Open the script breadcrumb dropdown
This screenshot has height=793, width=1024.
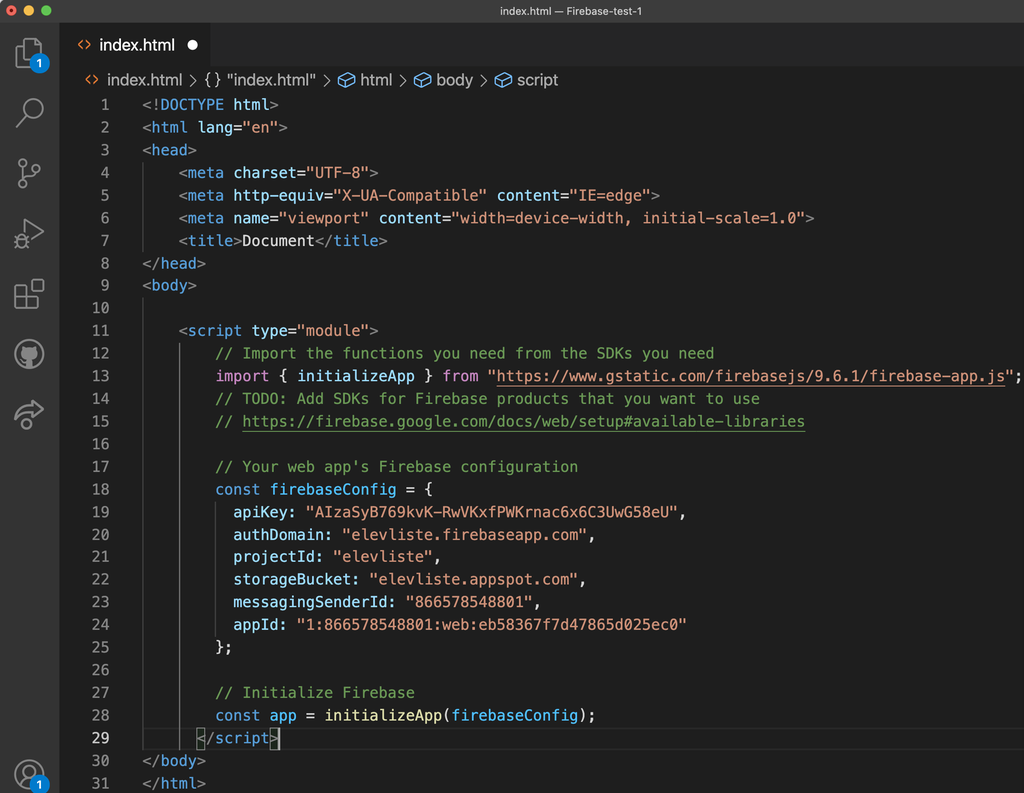(x=525, y=80)
